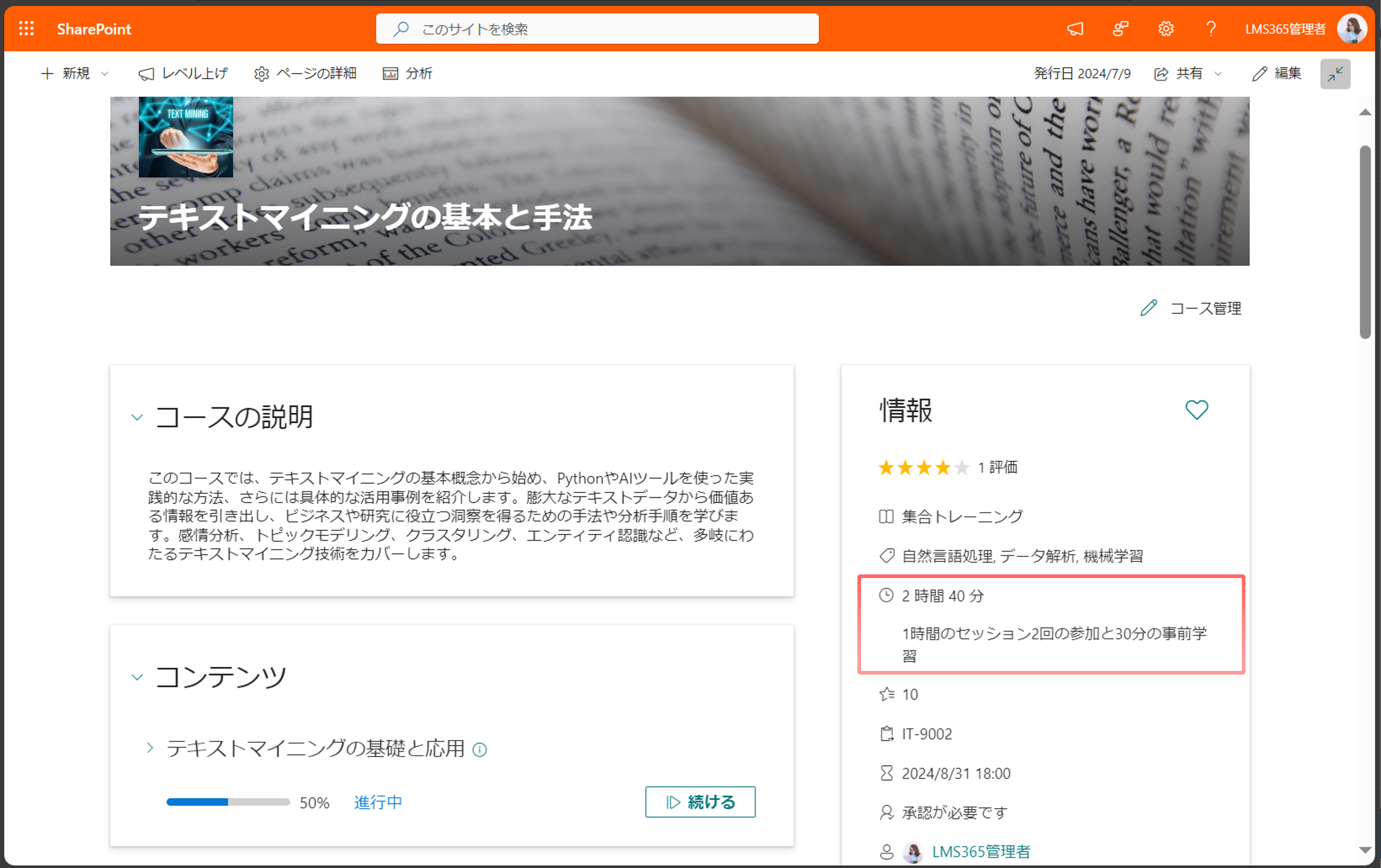This screenshot has width=1381, height=868.
Task: Expand the 共有 dropdown chevron
Action: 1218,73
